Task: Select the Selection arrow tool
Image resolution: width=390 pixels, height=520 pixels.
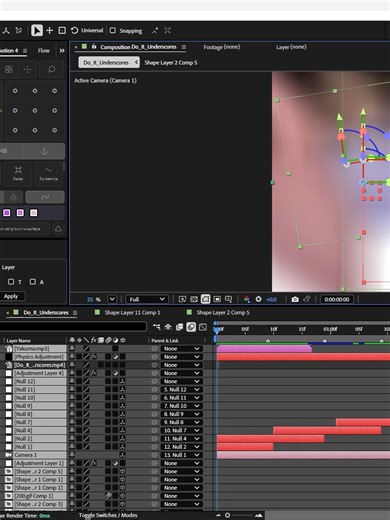Action: point(37,30)
